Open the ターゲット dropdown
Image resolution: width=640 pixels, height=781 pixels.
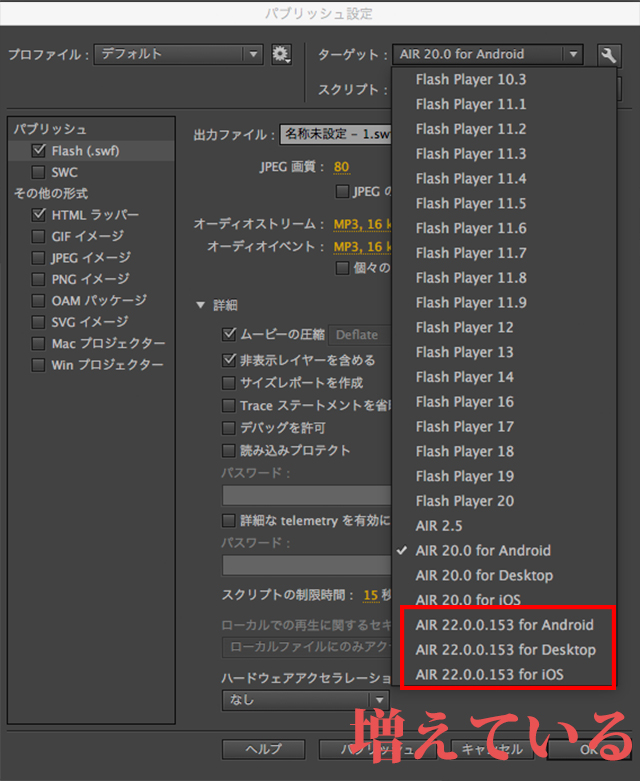click(x=488, y=54)
